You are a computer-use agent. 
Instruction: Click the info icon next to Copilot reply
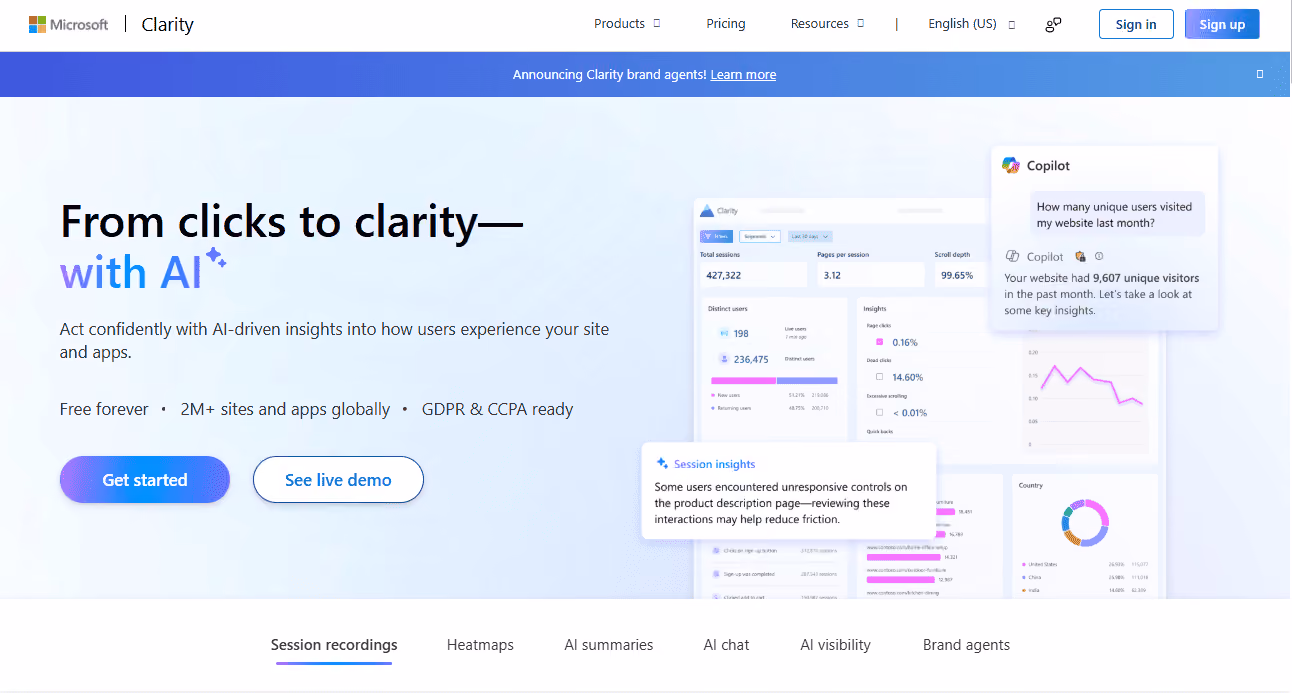pyautogui.click(x=1099, y=257)
